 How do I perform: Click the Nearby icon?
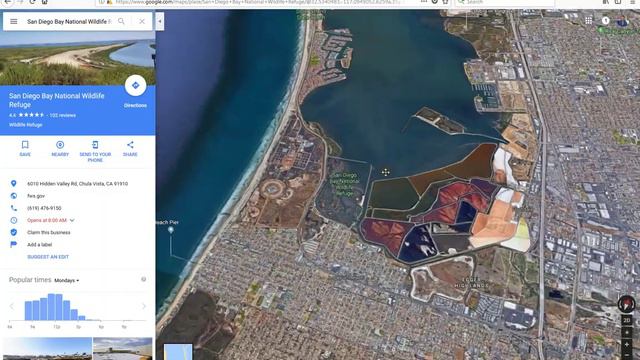(60, 144)
